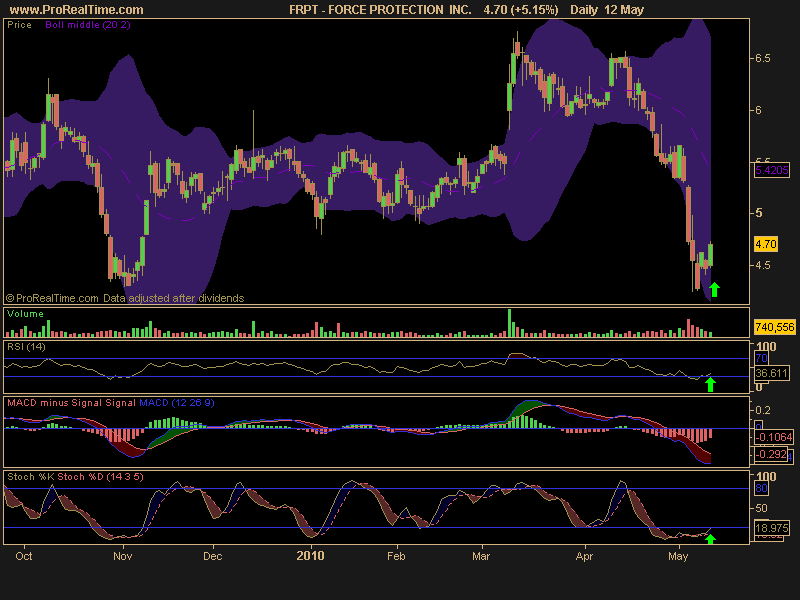Click the 4.5 price axis label

point(762,265)
